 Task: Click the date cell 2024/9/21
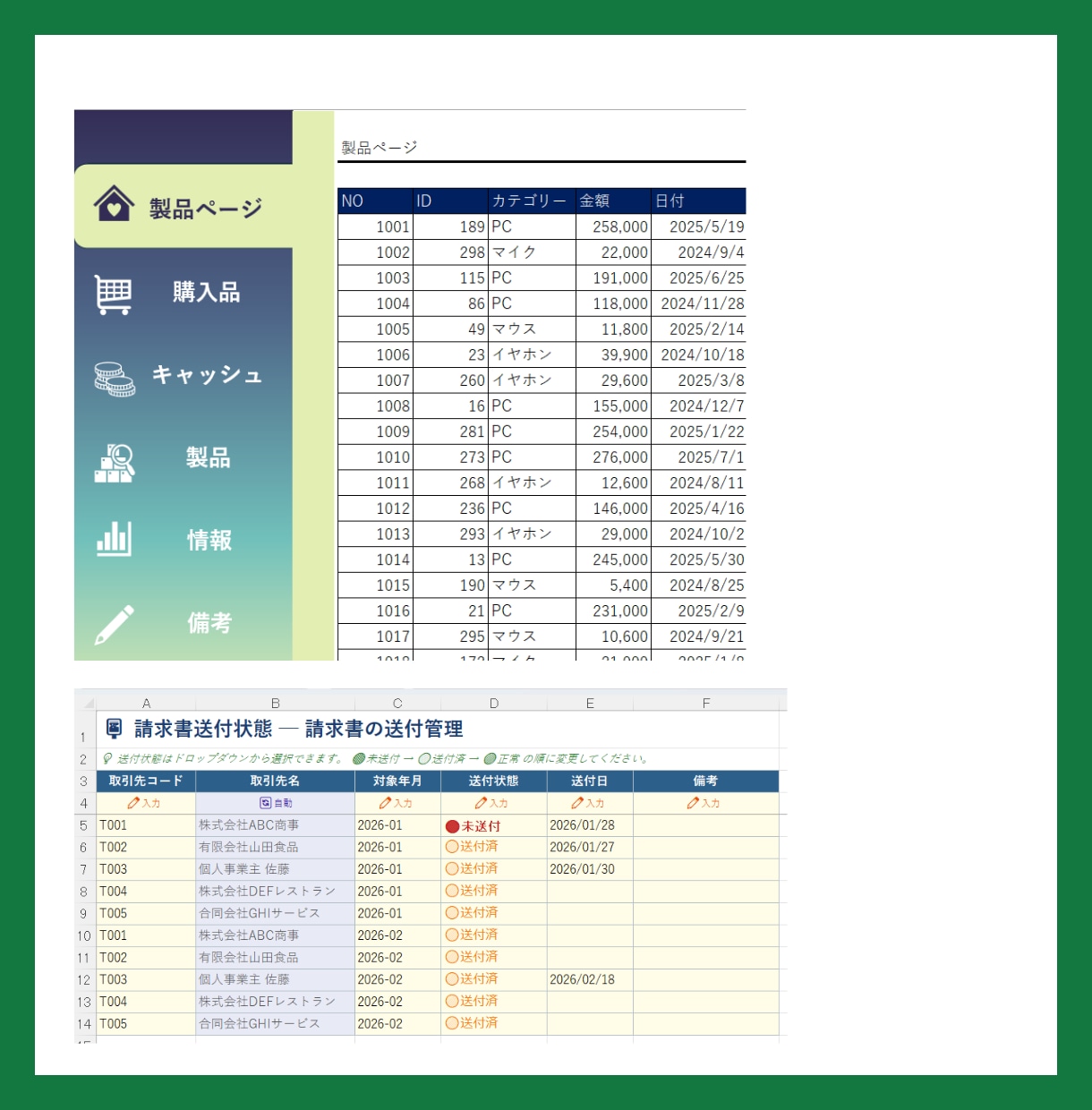(x=698, y=636)
